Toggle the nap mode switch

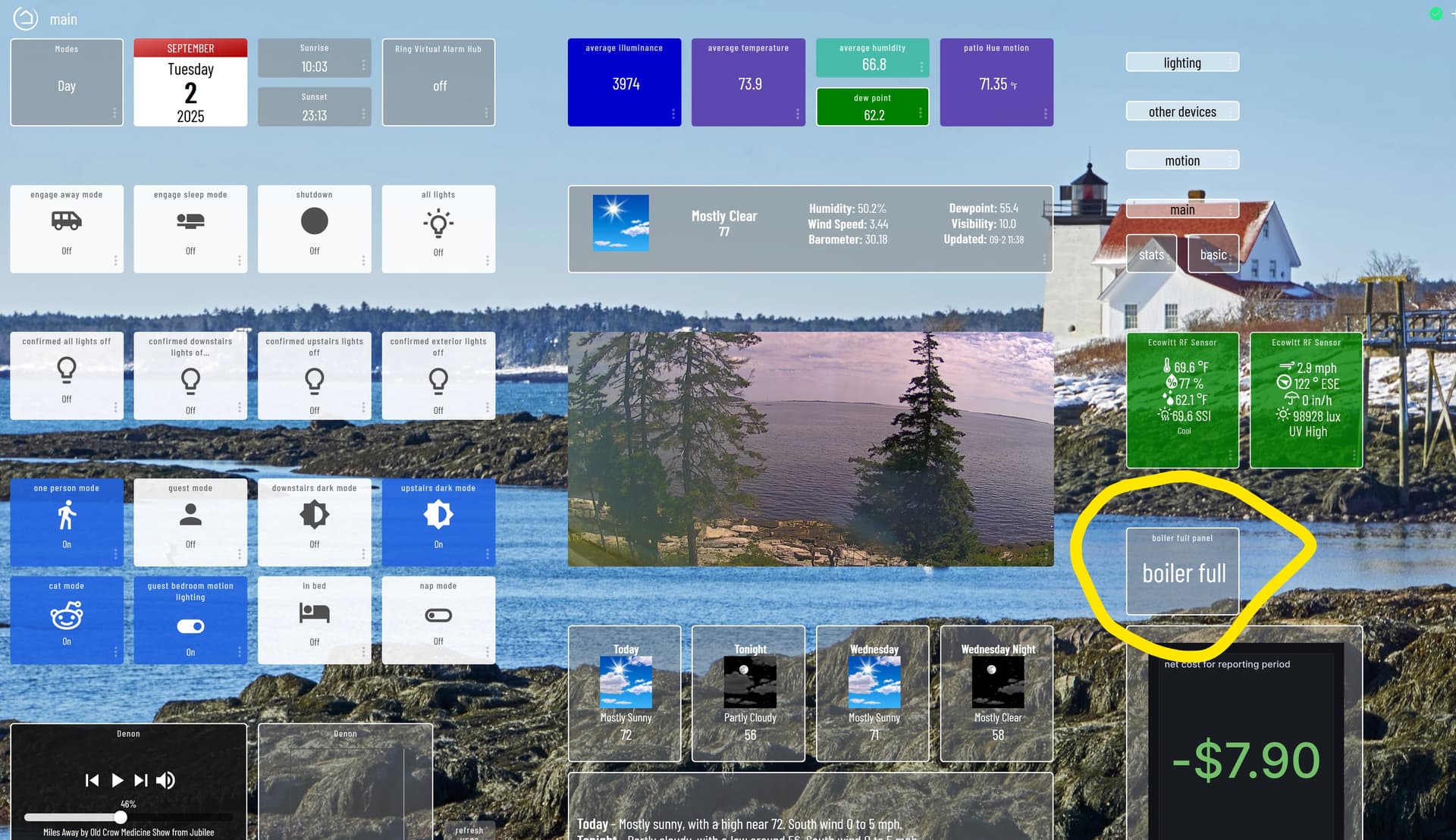tap(438, 616)
